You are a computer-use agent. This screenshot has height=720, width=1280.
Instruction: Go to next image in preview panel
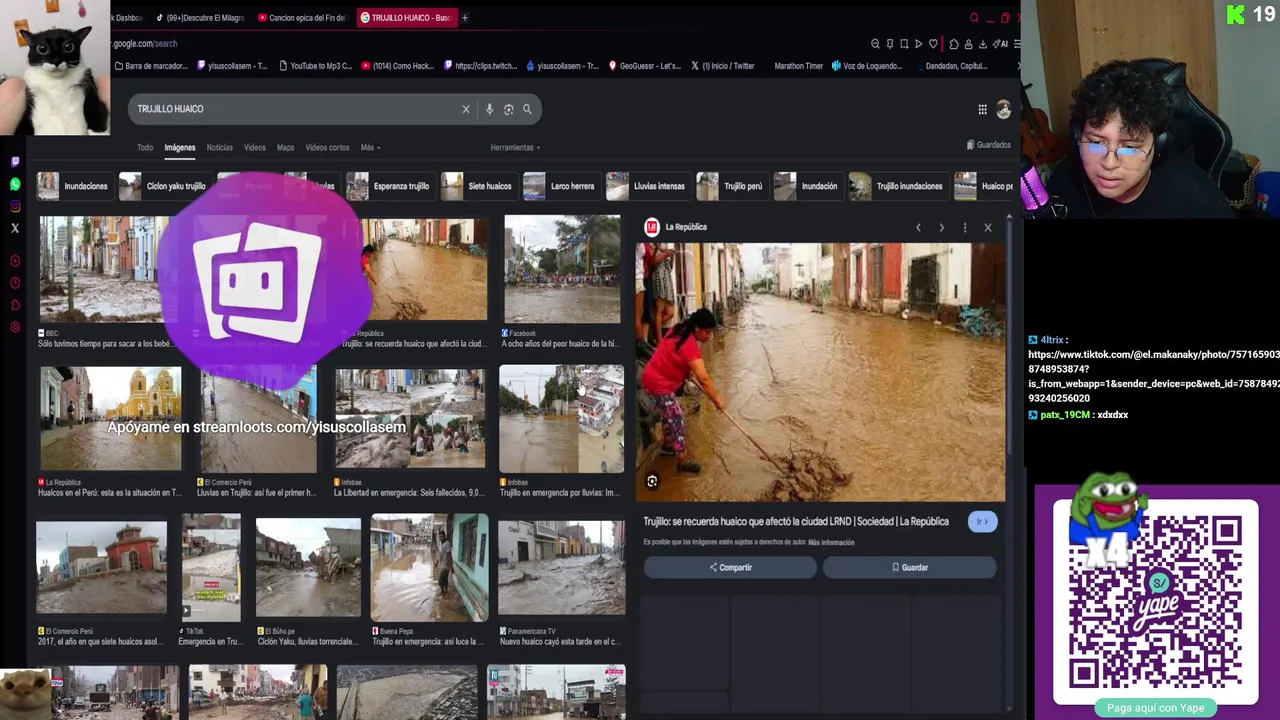[941, 228]
